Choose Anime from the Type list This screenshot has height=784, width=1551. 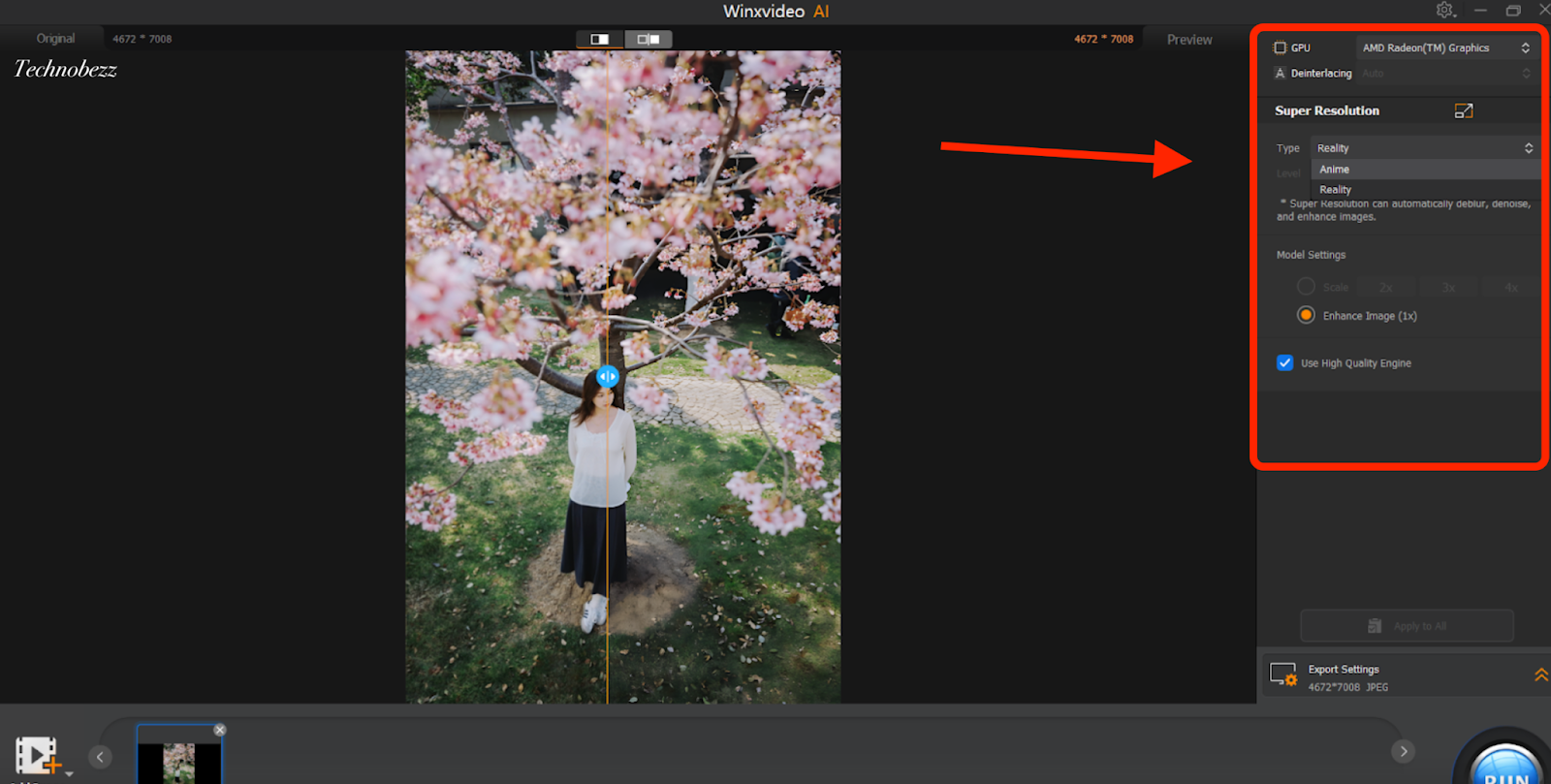1425,170
